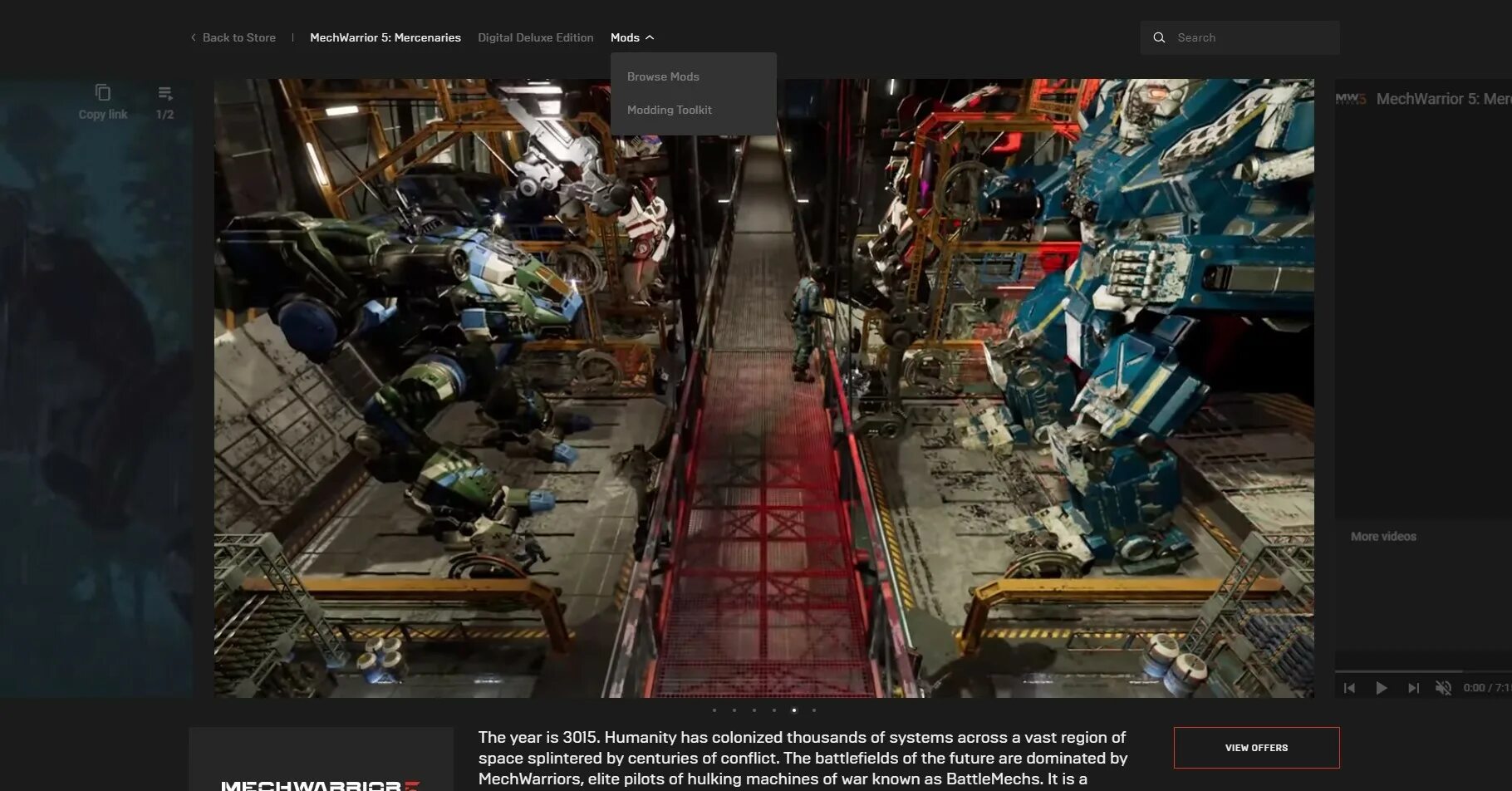This screenshot has width=1512, height=791.
Task: Focus the Search input field
Action: point(1240,37)
